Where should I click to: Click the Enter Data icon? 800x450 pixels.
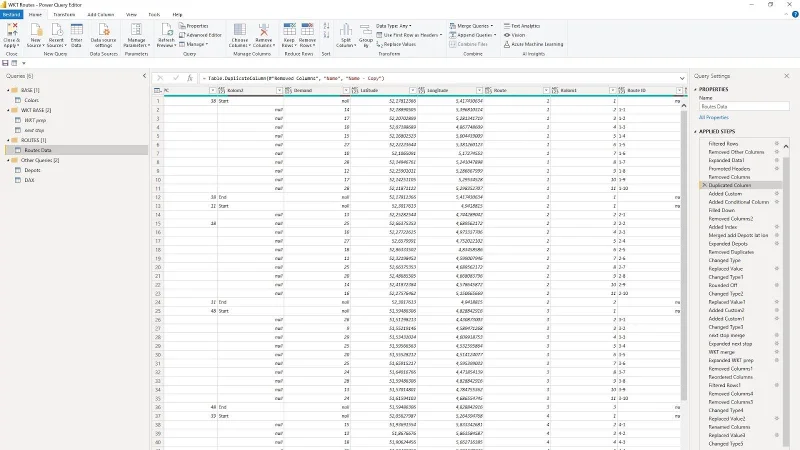click(77, 30)
